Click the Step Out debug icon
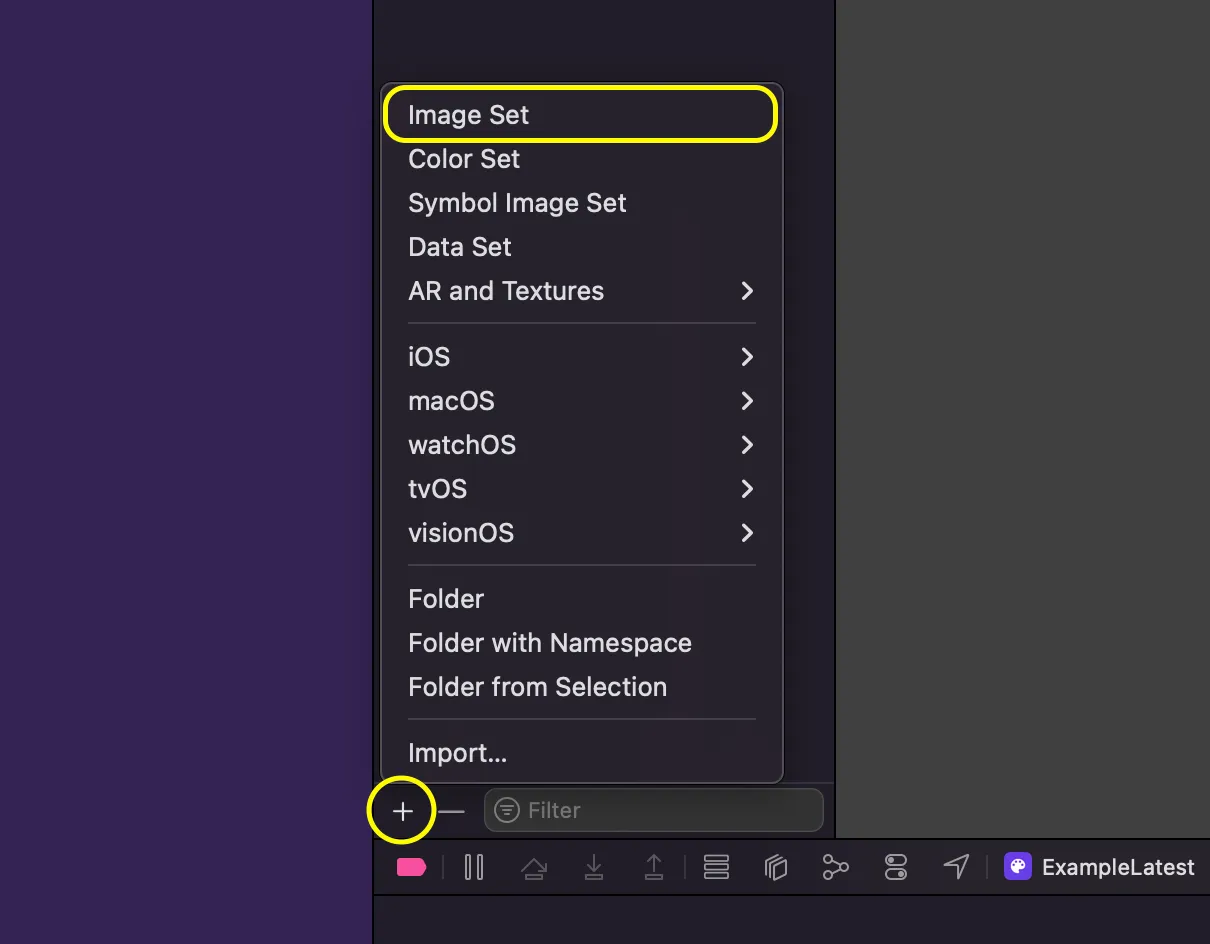The height and width of the screenshot is (944, 1210). click(654, 867)
